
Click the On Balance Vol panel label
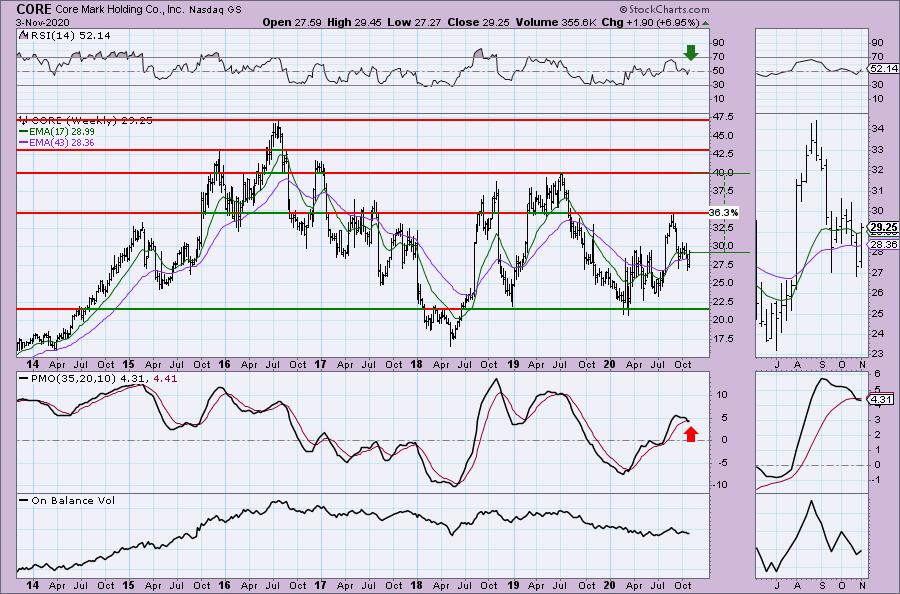coord(68,500)
